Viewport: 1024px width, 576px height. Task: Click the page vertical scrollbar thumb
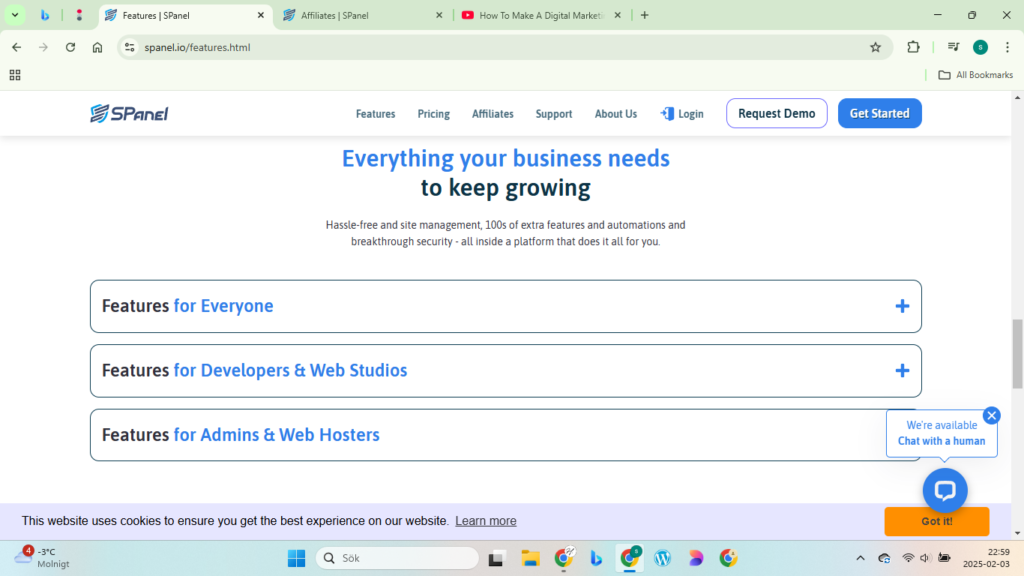click(1017, 354)
